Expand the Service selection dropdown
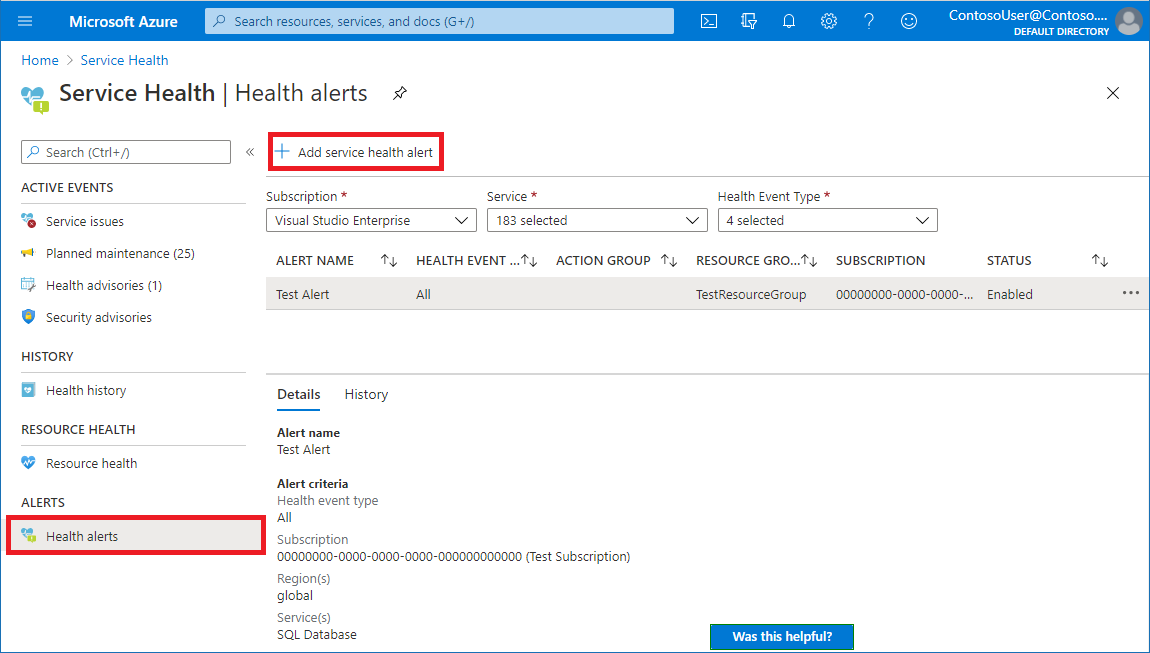This screenshot has width=1150, height=653. pos(597,219)
